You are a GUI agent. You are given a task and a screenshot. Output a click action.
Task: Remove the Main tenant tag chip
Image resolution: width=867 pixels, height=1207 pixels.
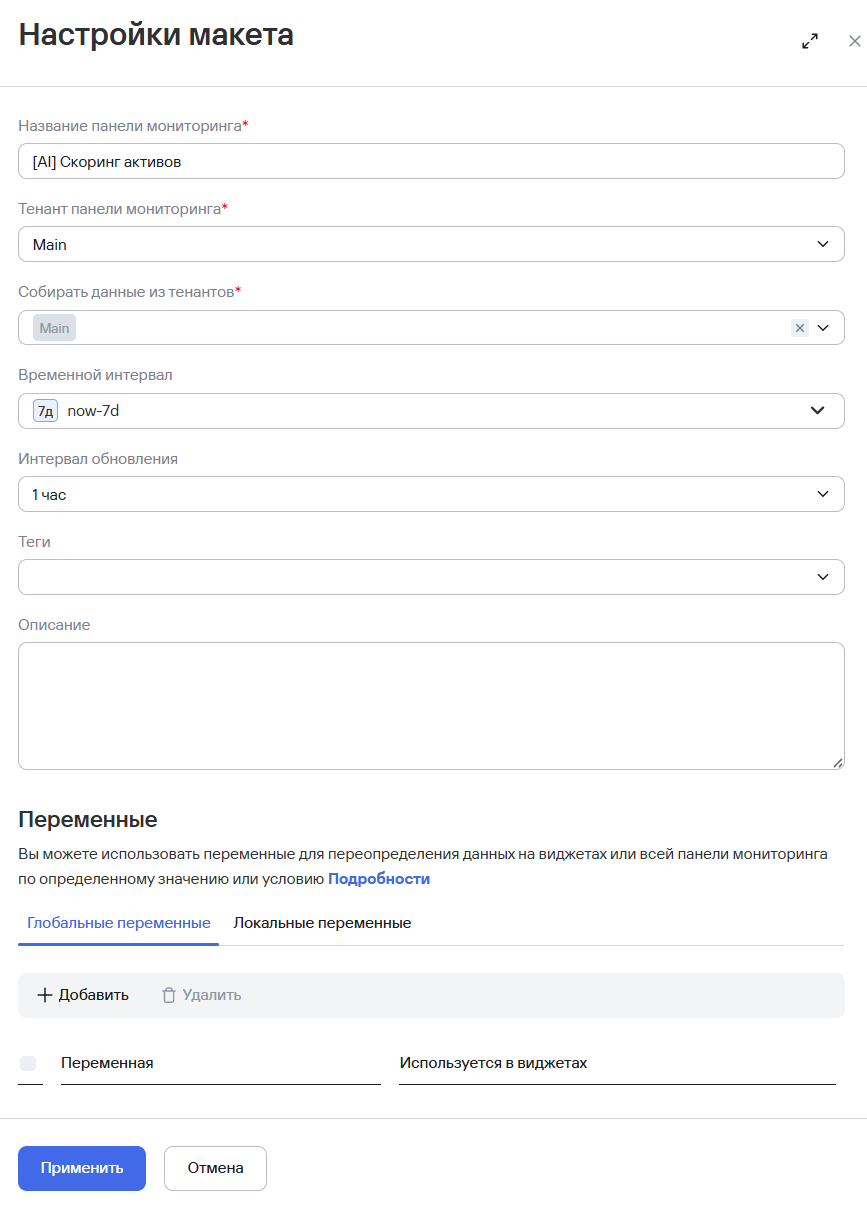(x=54, y=328)
